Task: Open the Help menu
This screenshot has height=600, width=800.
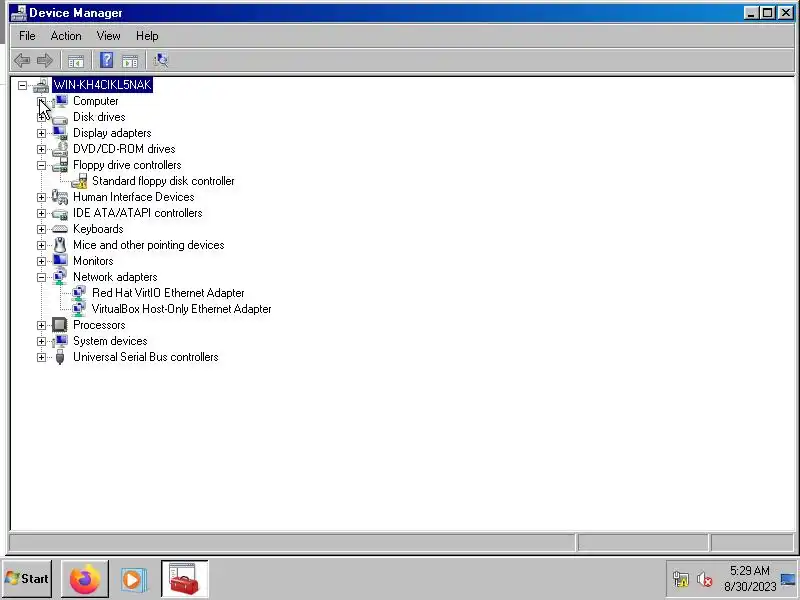Action: tap(147, 36)
